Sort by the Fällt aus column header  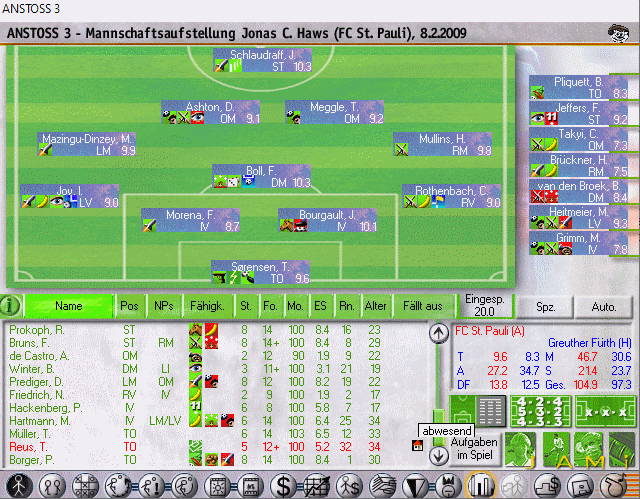423,306
